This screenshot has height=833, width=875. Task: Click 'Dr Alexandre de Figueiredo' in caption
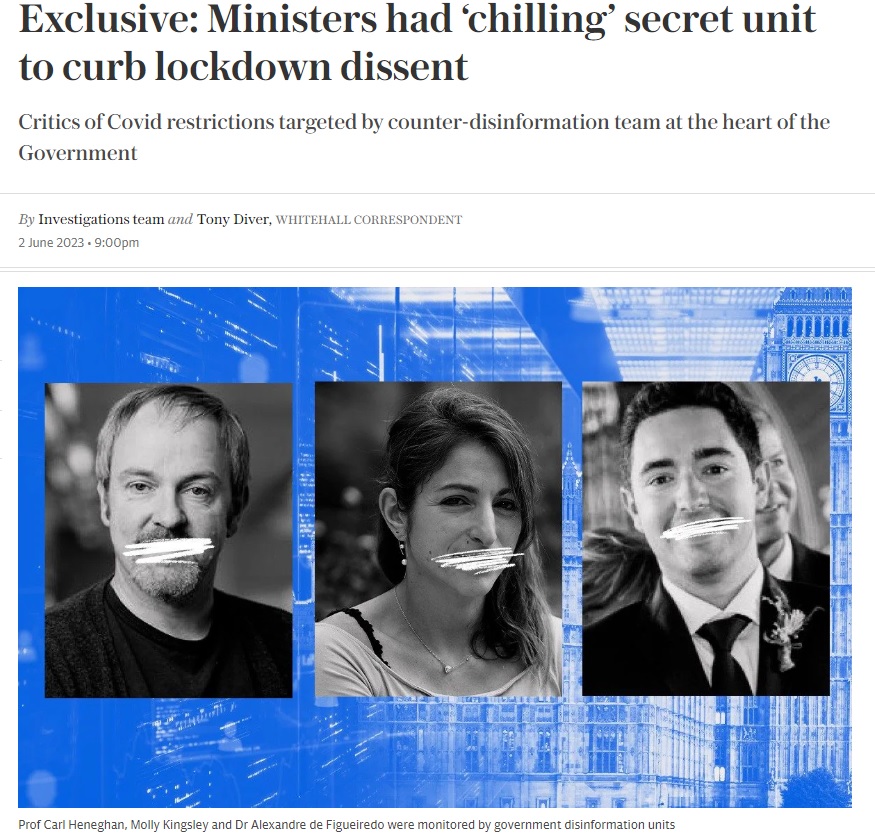(310, 825)
